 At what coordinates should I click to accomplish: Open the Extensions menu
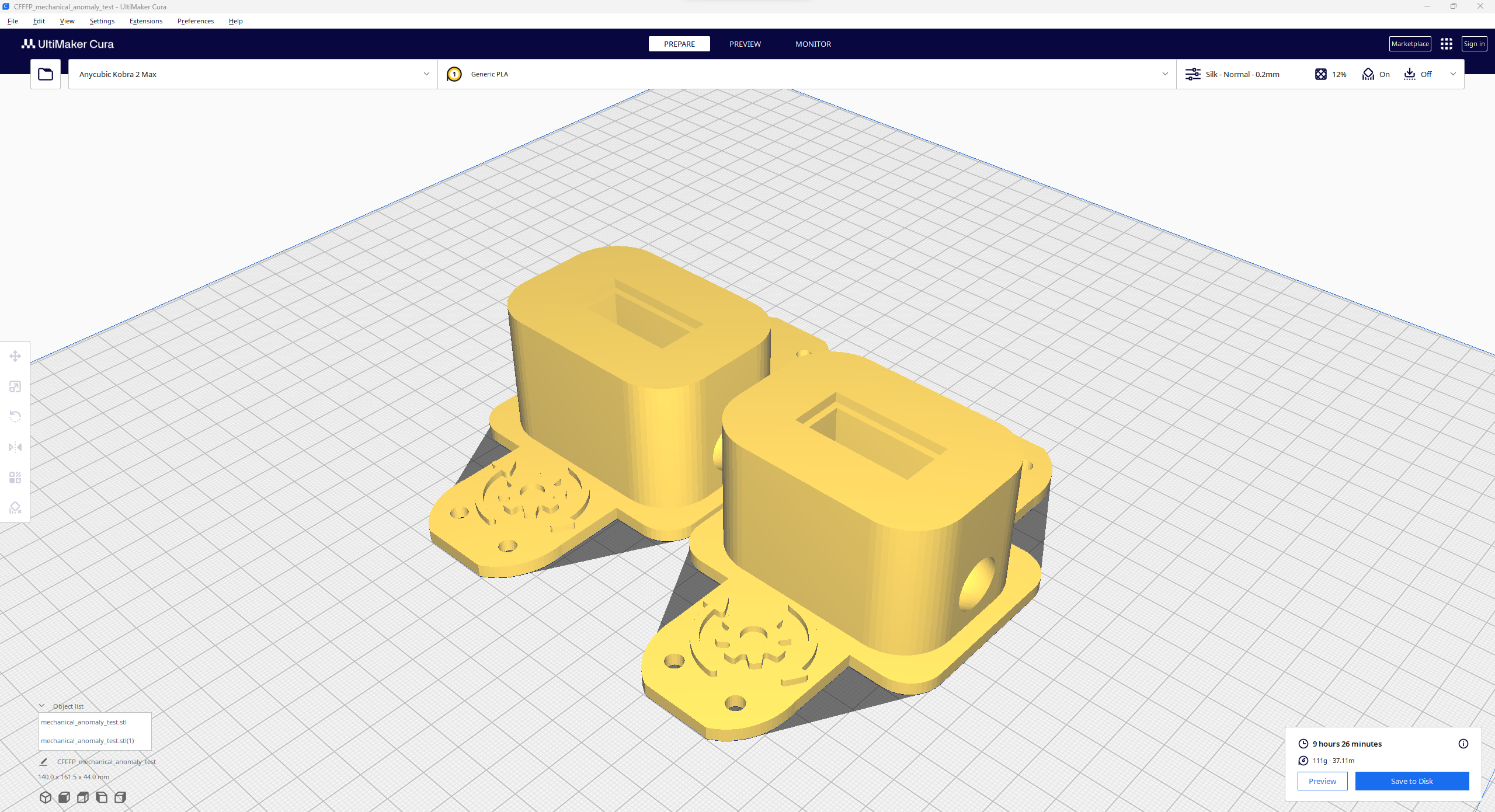tap(146, 21)
